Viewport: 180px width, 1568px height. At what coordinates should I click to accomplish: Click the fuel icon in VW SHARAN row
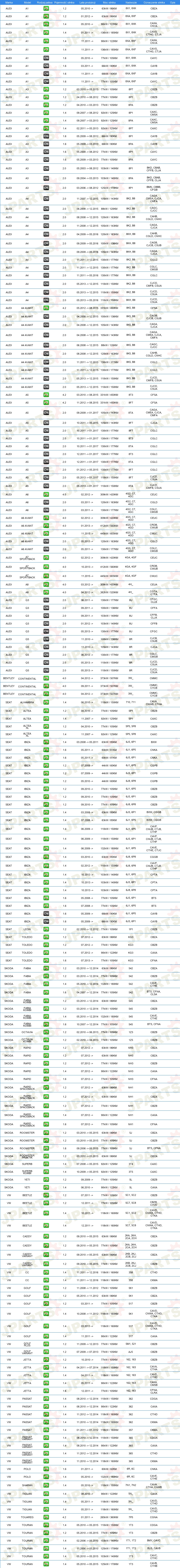[x=46, y=1485]
